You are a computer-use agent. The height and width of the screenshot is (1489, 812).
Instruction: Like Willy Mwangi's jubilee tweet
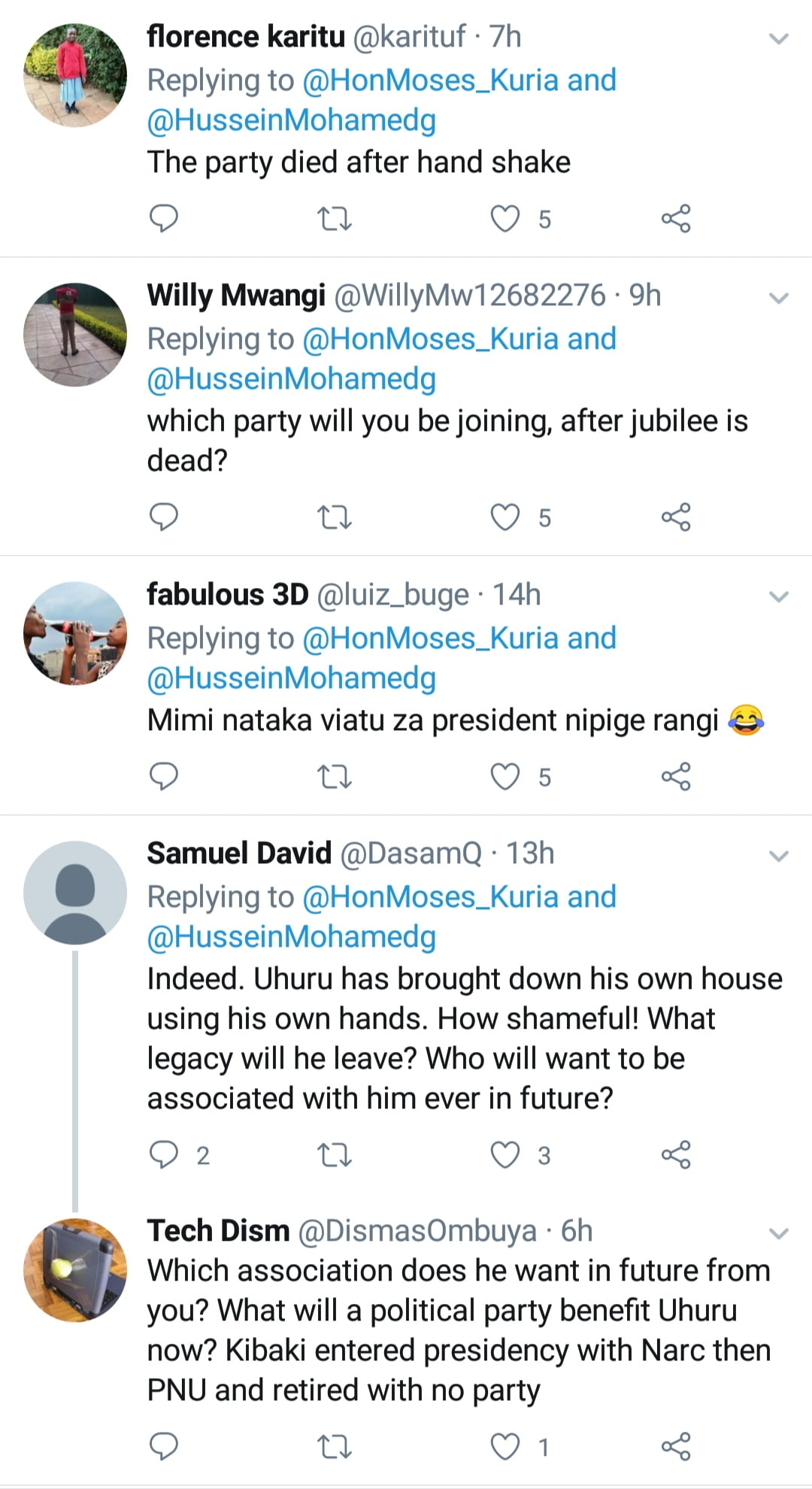(505, 517)
